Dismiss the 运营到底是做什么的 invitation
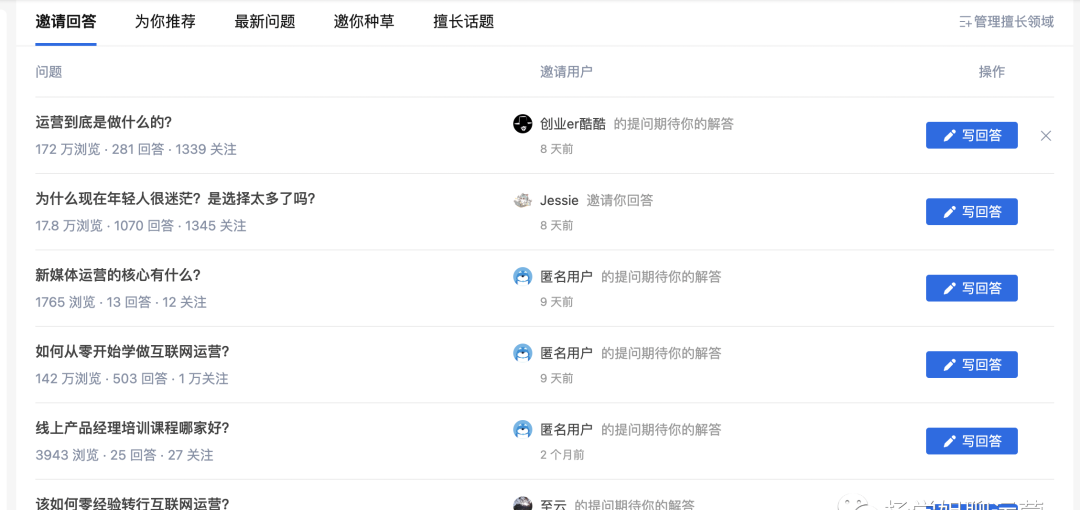The height and width of the screenshot is (510, 1080). [x=1046, y=136]
